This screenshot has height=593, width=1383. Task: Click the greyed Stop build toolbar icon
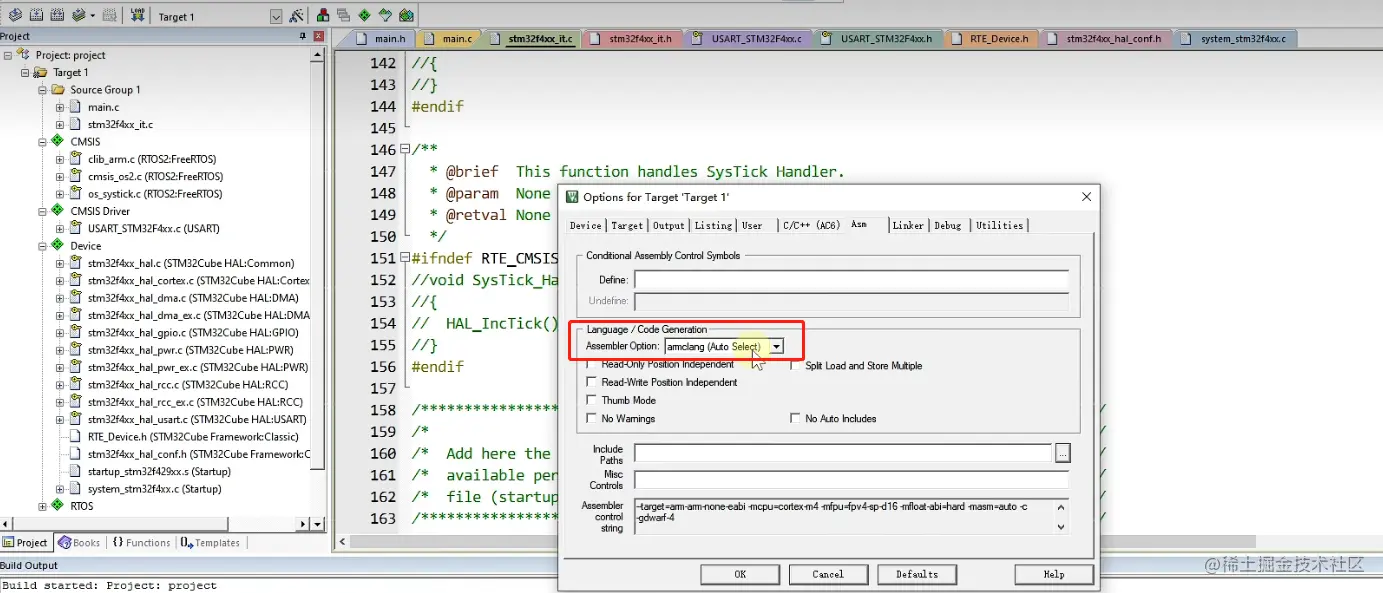coord(110,16)
